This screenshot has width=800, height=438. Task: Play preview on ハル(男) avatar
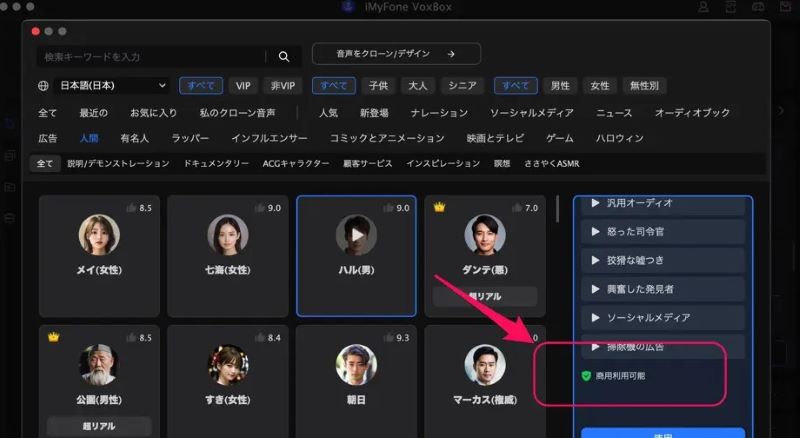point(357,235)
